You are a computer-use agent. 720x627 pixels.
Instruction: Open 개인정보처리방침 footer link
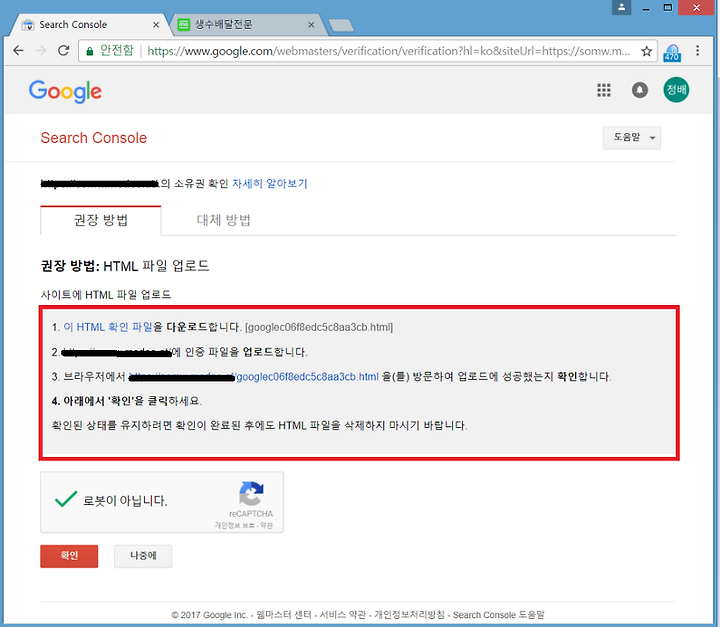click(x=409, y=615)
